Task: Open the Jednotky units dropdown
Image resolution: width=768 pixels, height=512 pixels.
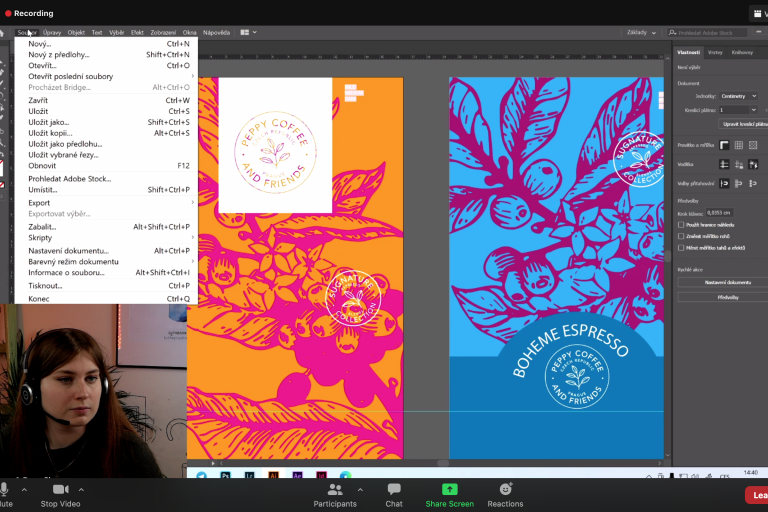Action: pyautogui.click(x=738, y=96)
